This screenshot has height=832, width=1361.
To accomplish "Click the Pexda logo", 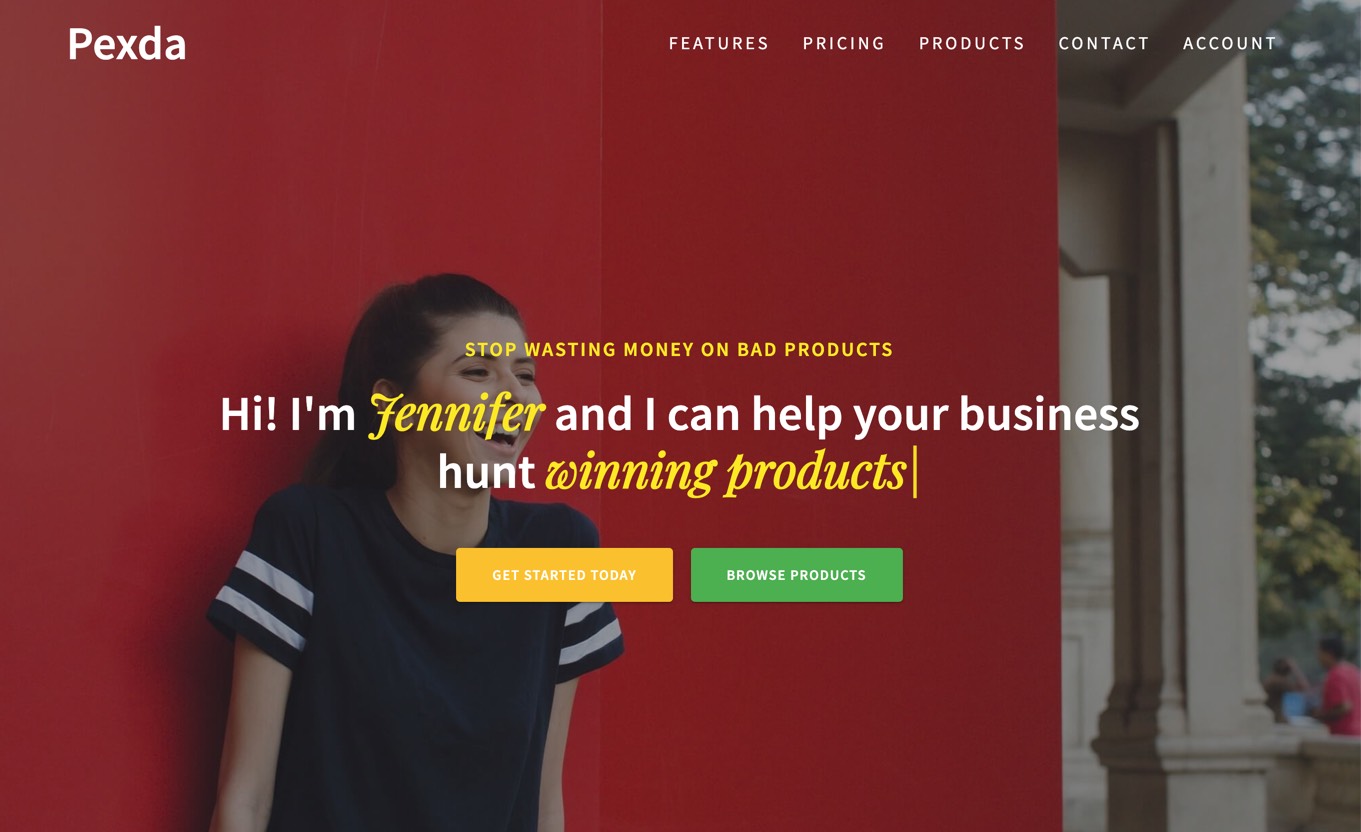I will (x=126, y=44).
